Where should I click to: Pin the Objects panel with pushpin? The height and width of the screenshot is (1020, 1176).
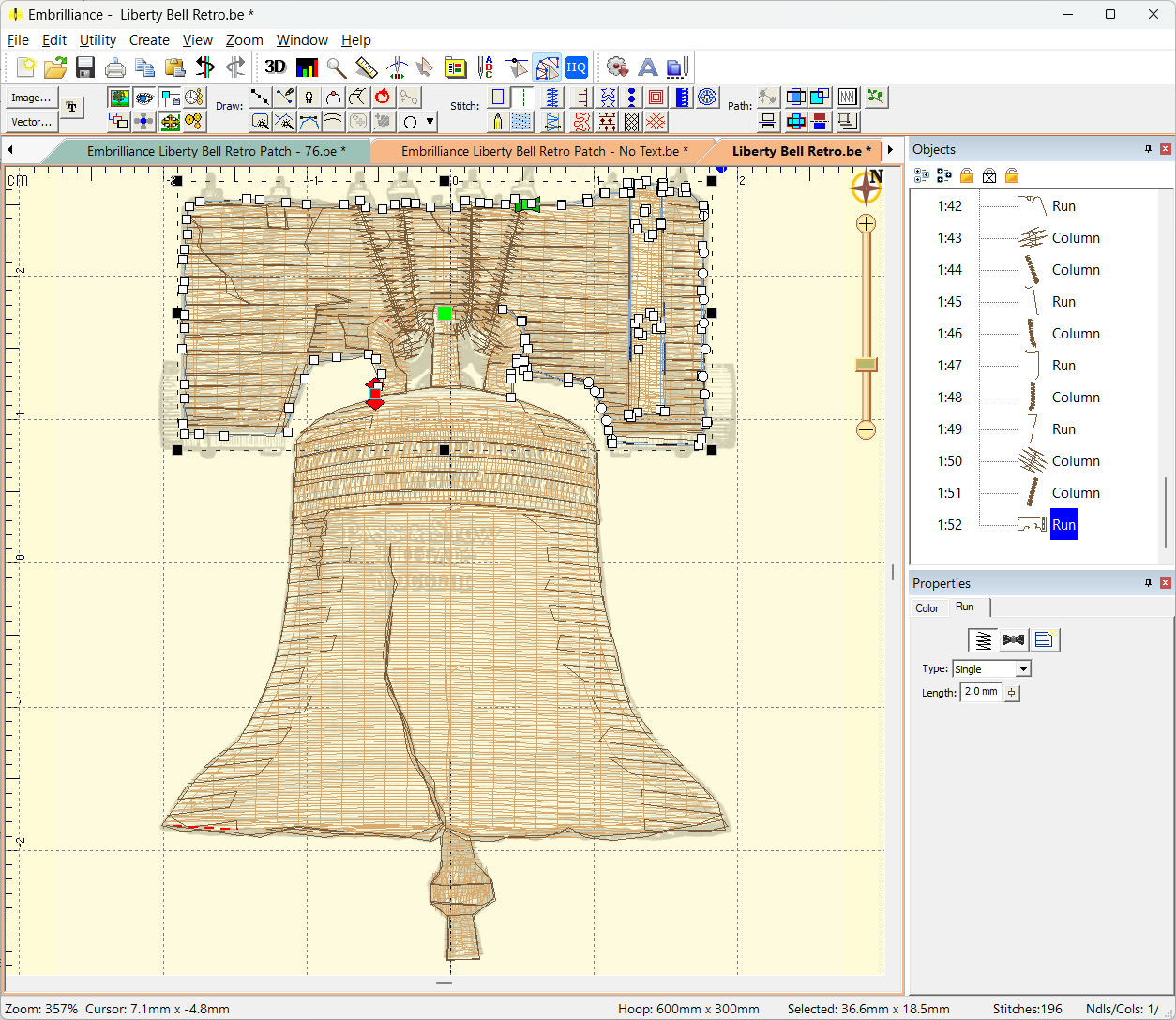(1148, 149)
